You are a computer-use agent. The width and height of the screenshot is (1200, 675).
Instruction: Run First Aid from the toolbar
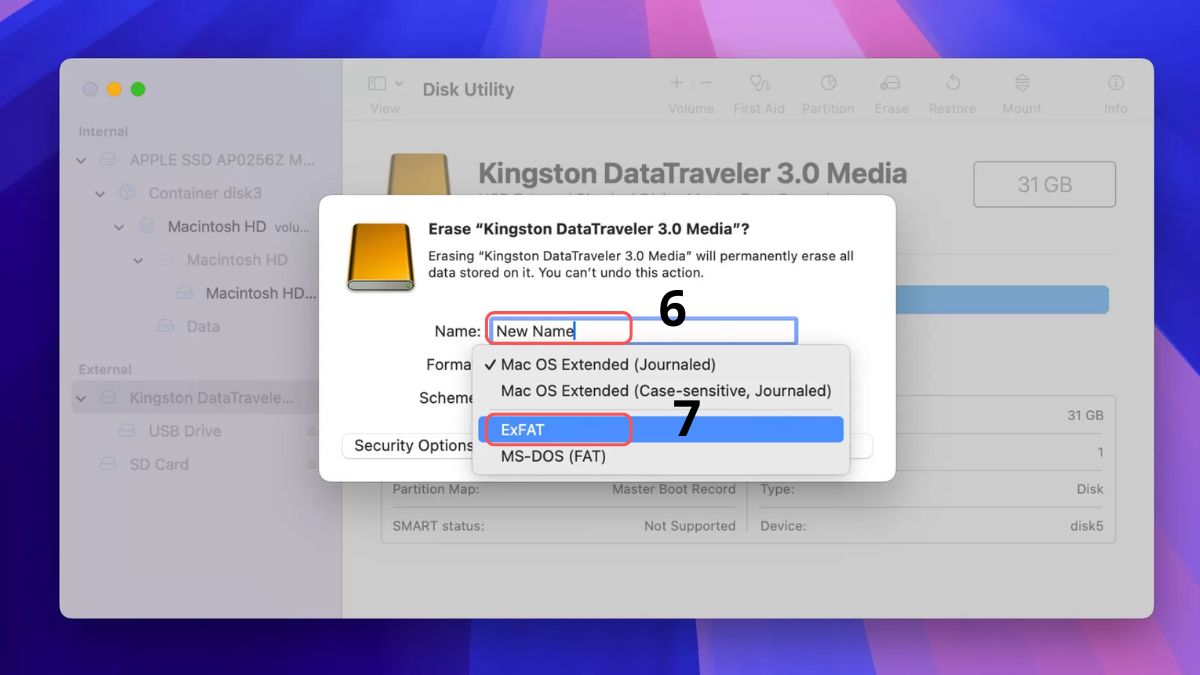760,84
